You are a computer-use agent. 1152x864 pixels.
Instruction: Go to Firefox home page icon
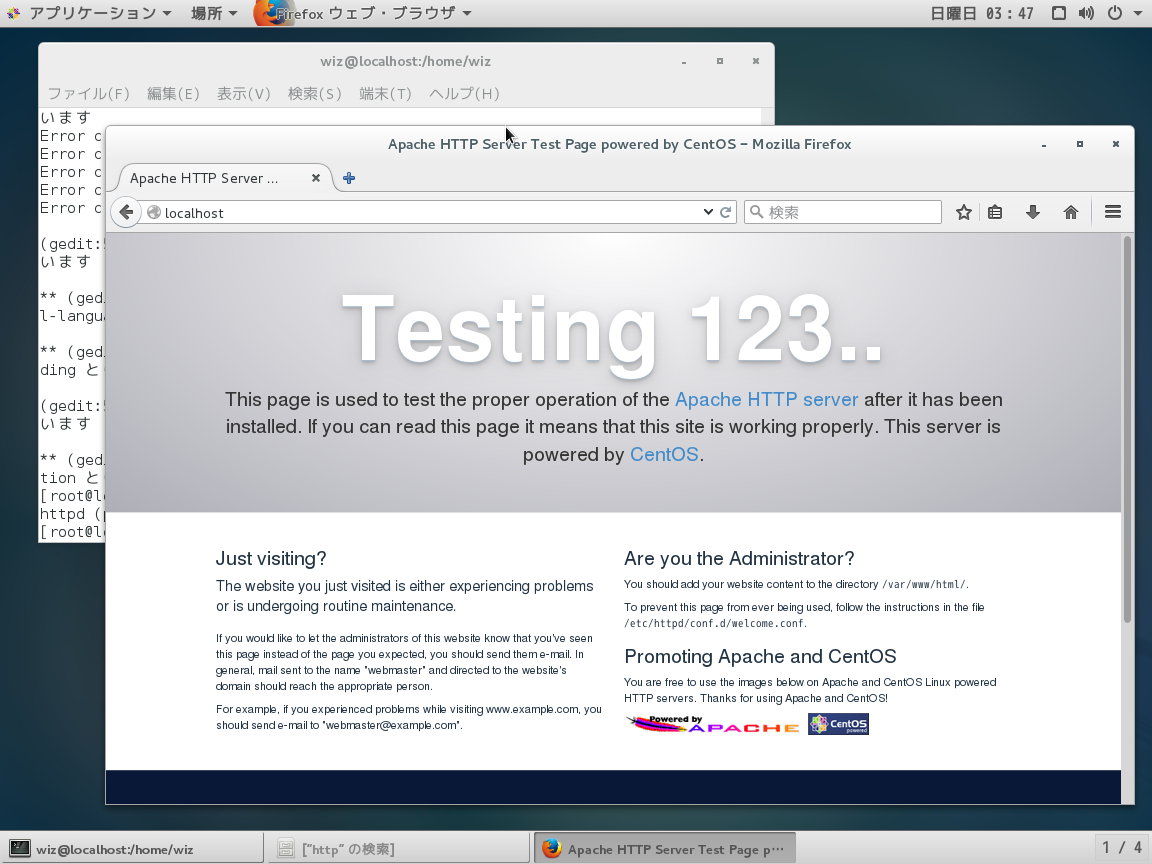tap(1070, 212)
